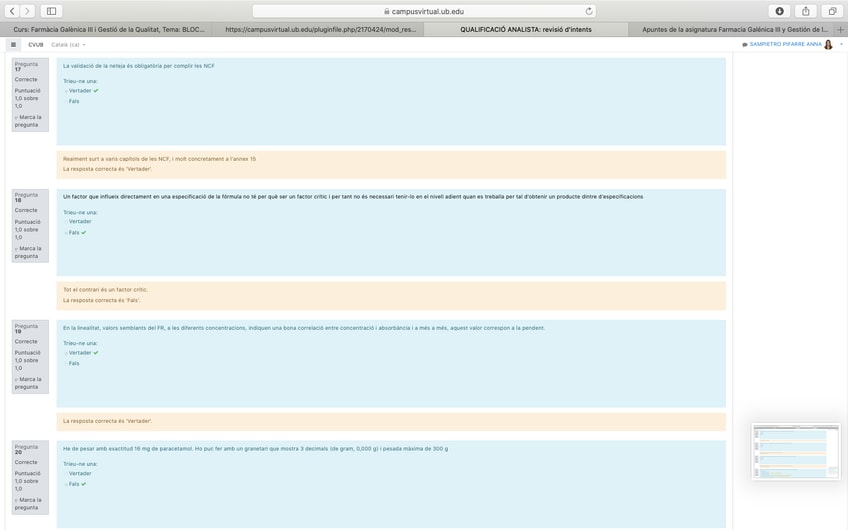The height and width of the screenshot is (530, 848).
Task: Open the Safari share icon
Action: pyautogui.click(x=806, y=11)
